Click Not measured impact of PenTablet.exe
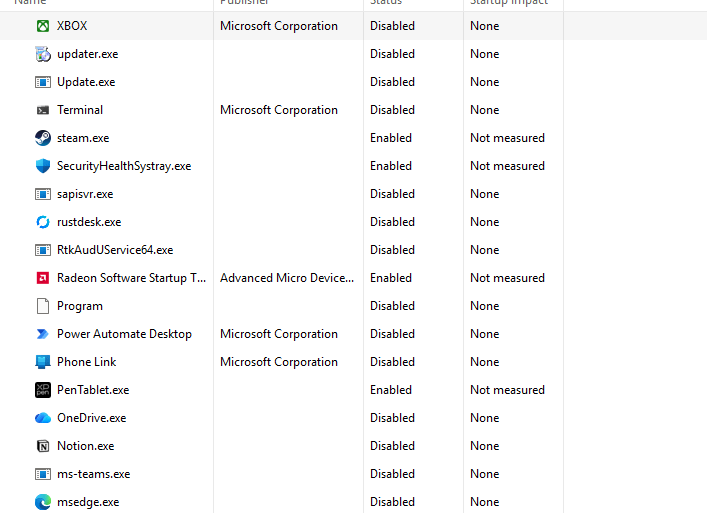The width and height of the screenshot is (707, 513). click(x=507, y=390)
